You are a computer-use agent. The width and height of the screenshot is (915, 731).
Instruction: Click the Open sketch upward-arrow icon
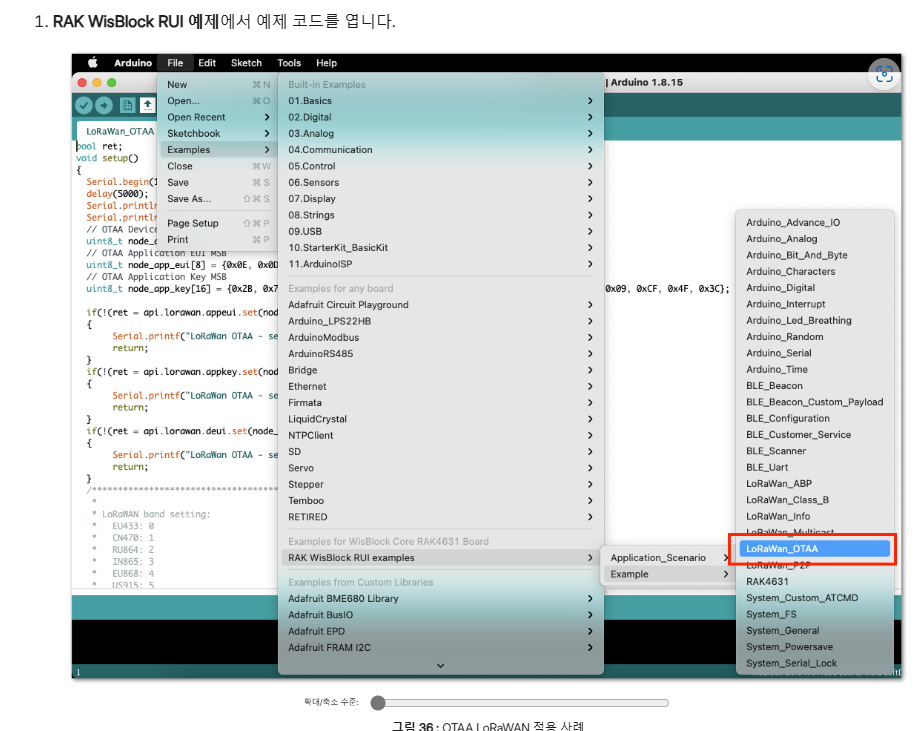coord(148,105)
